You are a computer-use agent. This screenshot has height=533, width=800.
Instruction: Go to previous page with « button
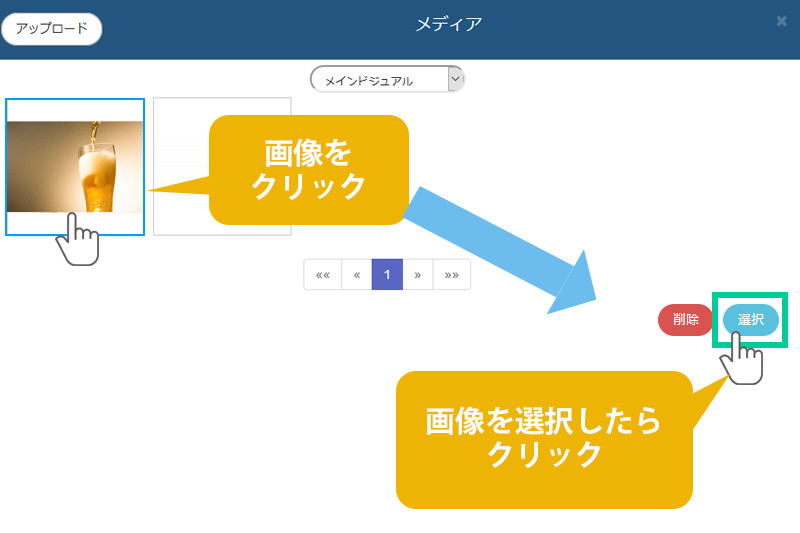tap(356, 274)
